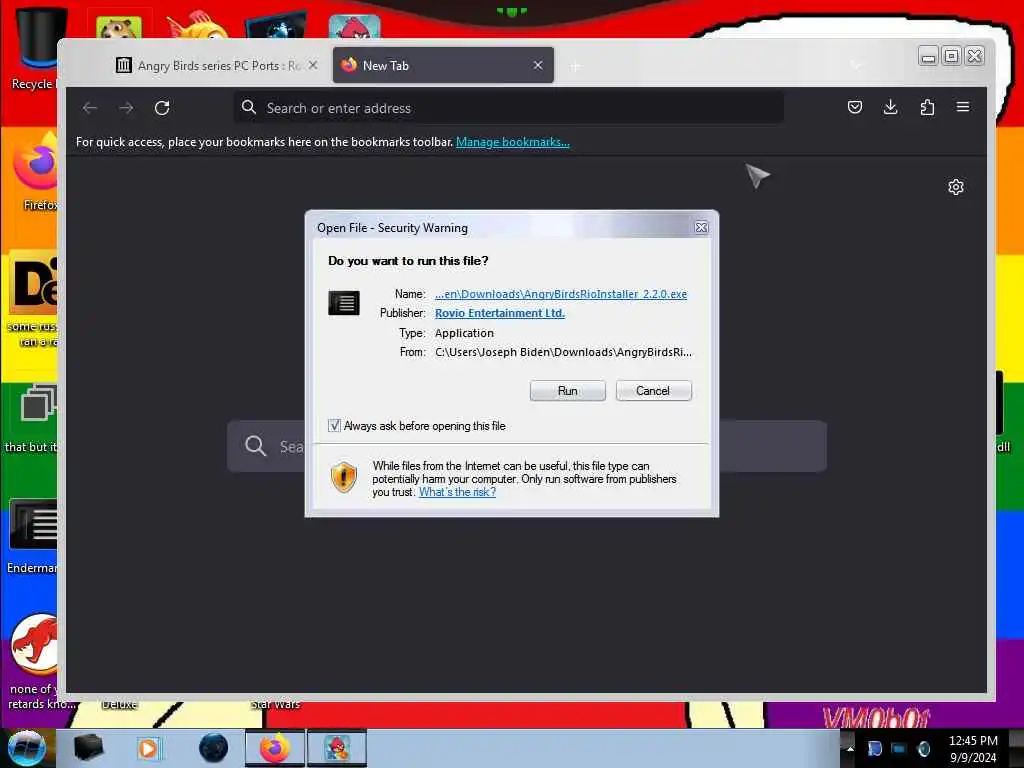This screenshot has width=1024, height=768.
Task: Click the Search or enter address bar
Action: [x=508, y=108]
